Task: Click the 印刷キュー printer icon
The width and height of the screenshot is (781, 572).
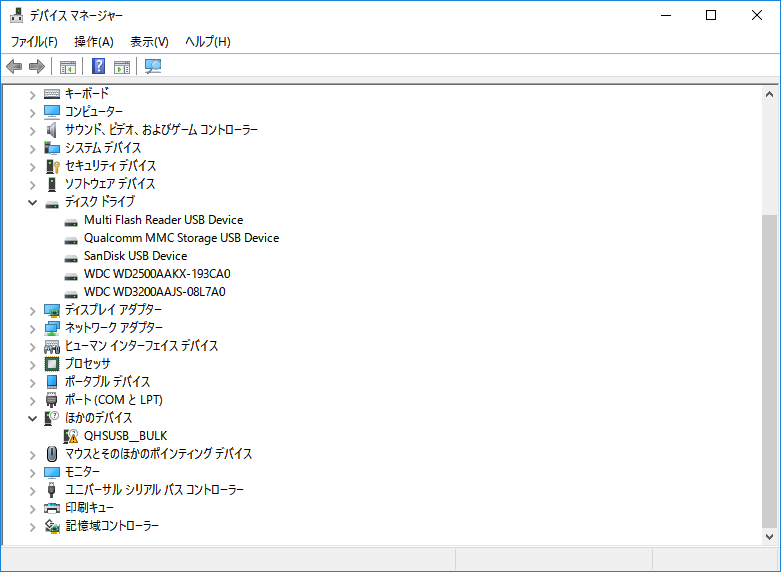Action: (x=52, y=508)
